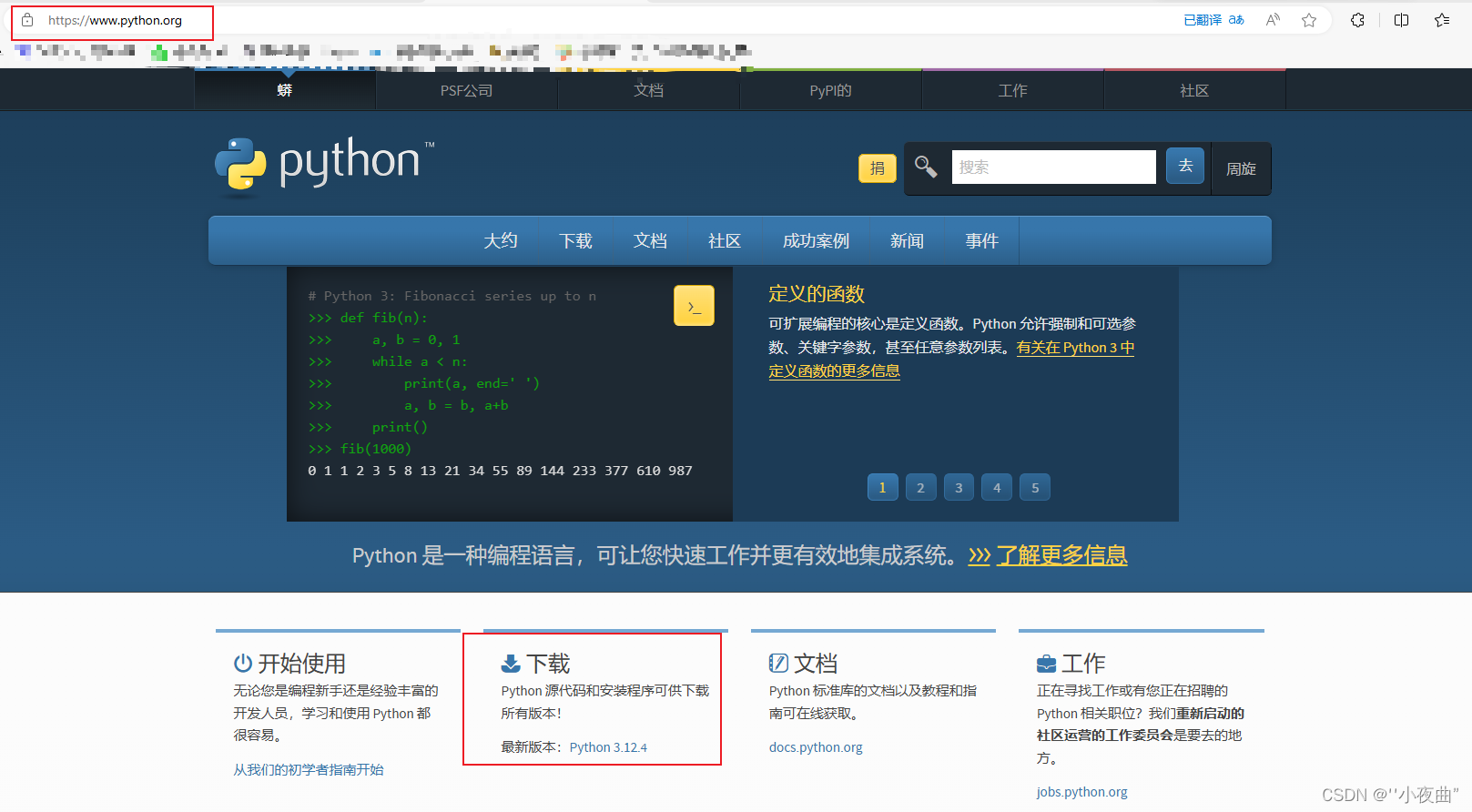Viewport: 1472px width, 812px height.
Task: Select the PSF公司 top tab
Action: click(x=466, y=90)
